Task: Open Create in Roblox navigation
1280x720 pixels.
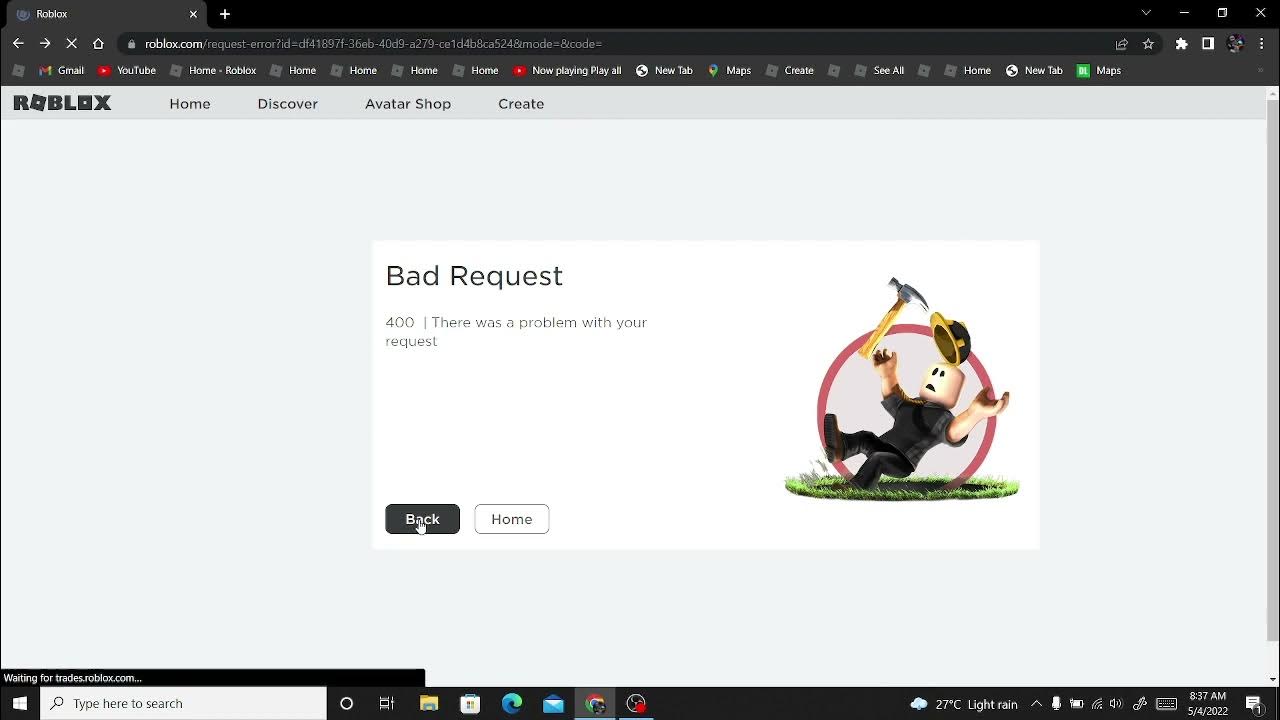Action: [521, 104]
